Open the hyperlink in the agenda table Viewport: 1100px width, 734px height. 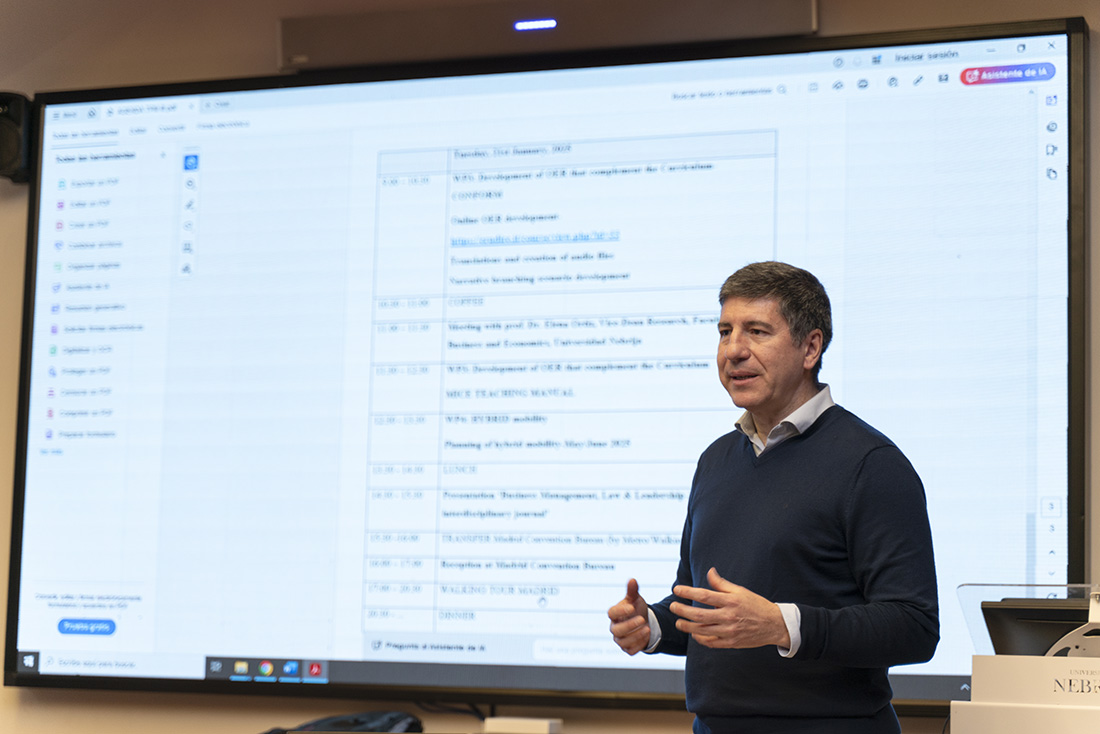pos(534,238)
